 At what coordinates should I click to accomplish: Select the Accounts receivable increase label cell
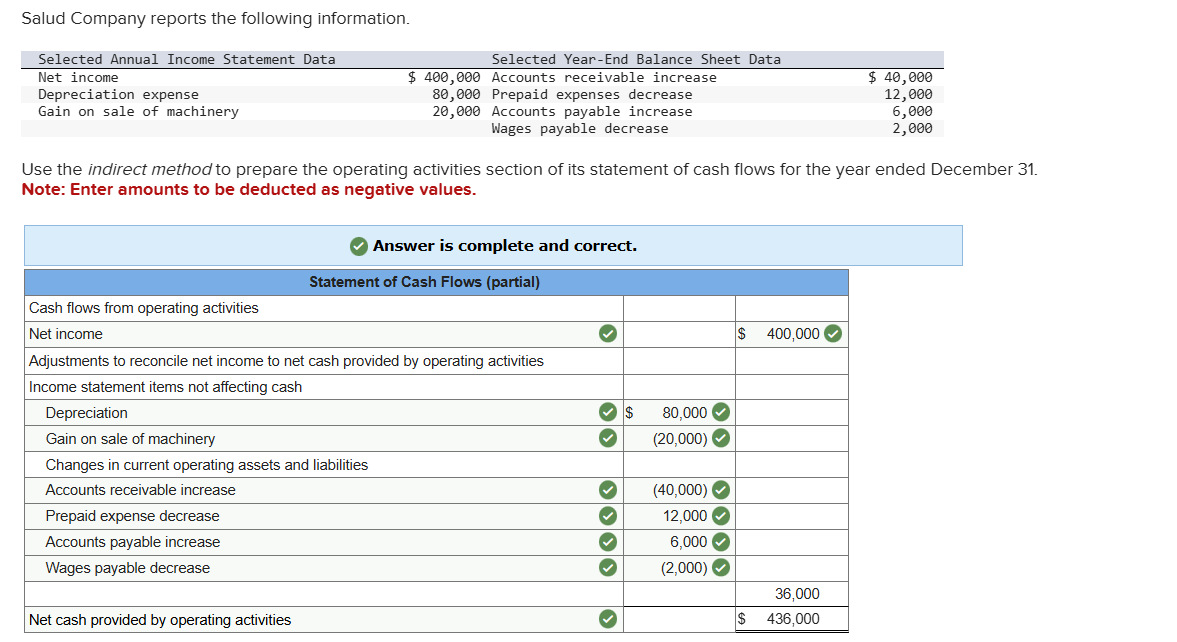point(324,490)
